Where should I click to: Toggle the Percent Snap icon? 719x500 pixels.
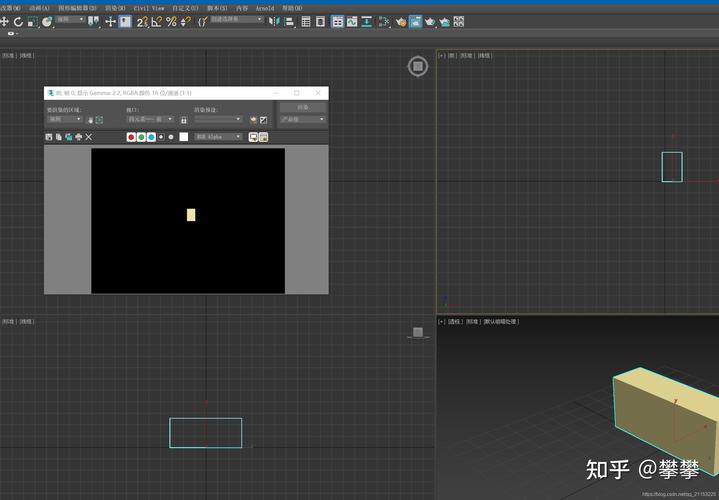[172, 21]
